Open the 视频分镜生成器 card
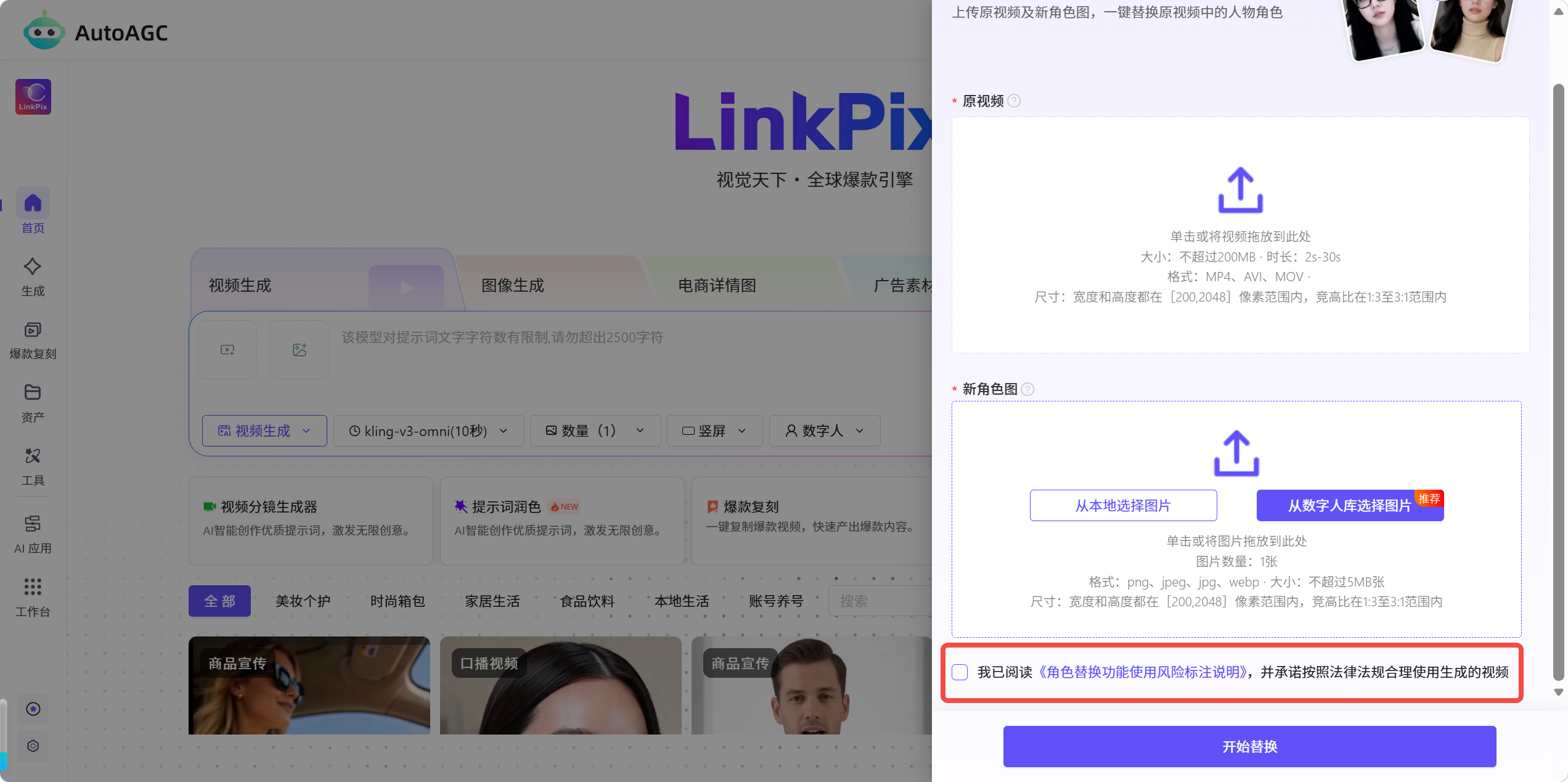The height and width of the screenshot is (782, 1568). click(x=311, y=521)
